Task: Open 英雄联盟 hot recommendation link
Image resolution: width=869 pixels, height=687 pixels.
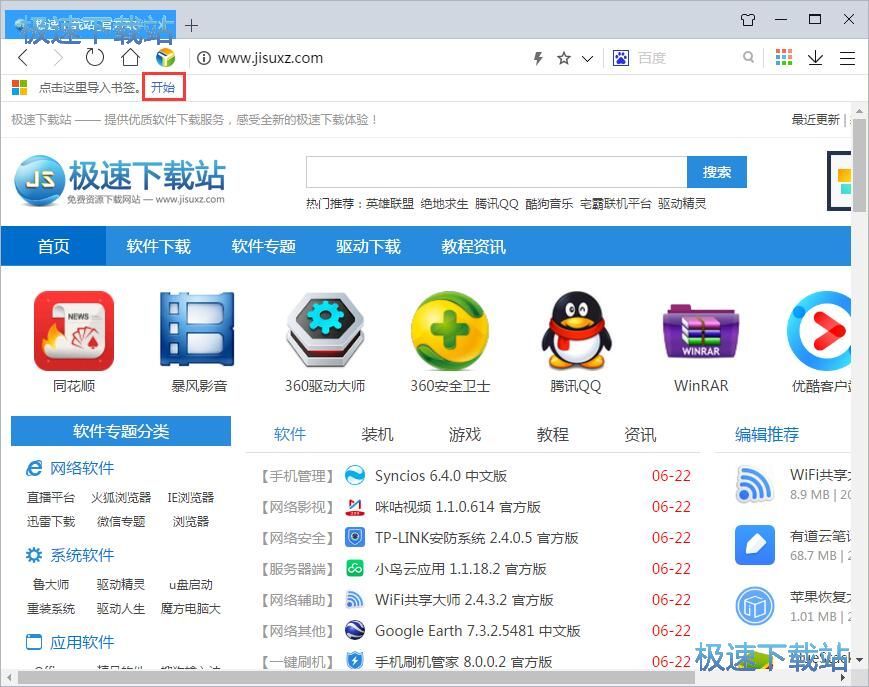Action: [390, 204]
